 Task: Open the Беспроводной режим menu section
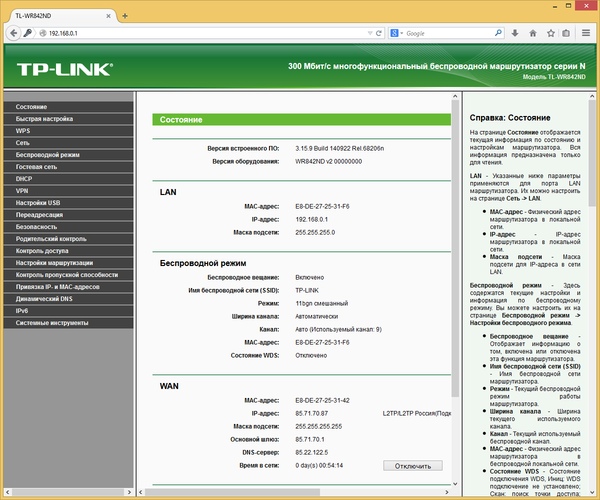tap(48, 155)
